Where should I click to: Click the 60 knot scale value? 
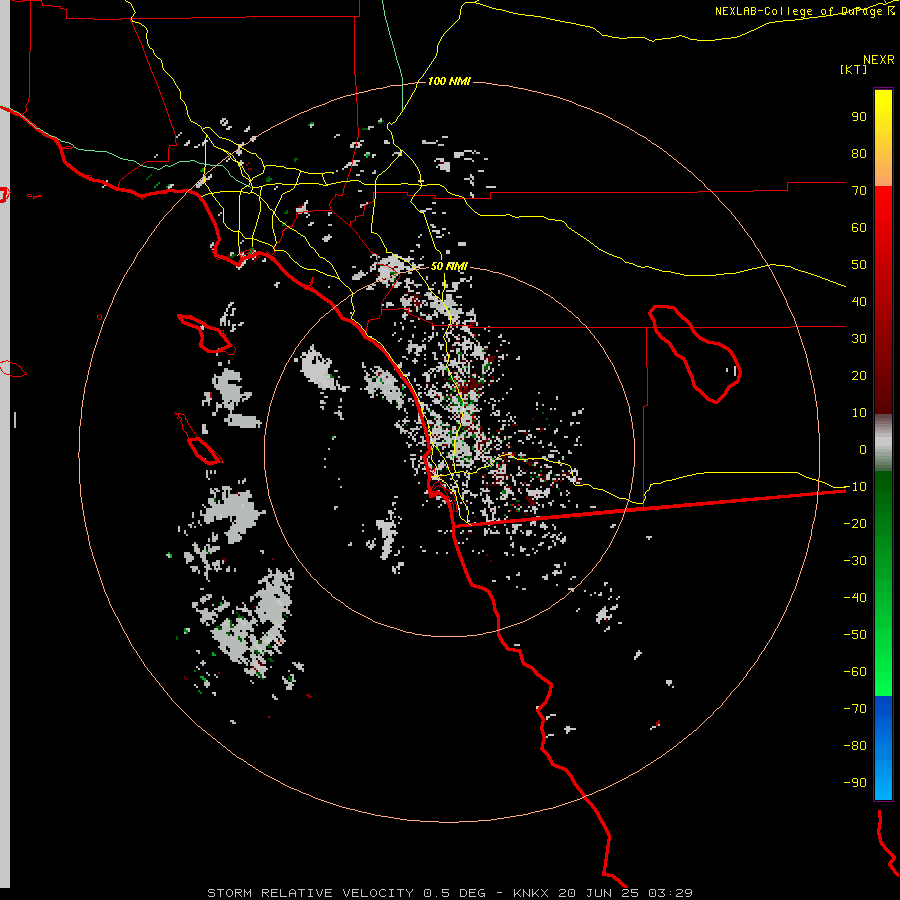point(859,227)
